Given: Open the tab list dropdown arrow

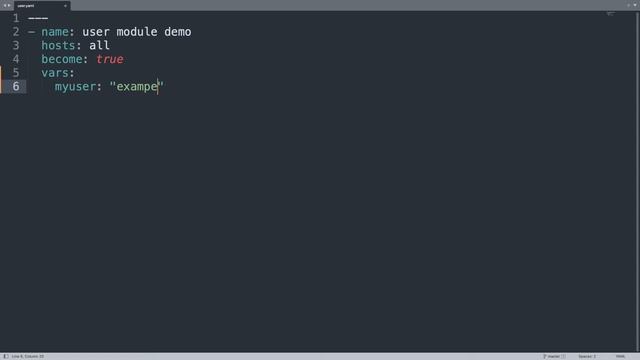Looking at the screenshot, I should coord(635,5).
